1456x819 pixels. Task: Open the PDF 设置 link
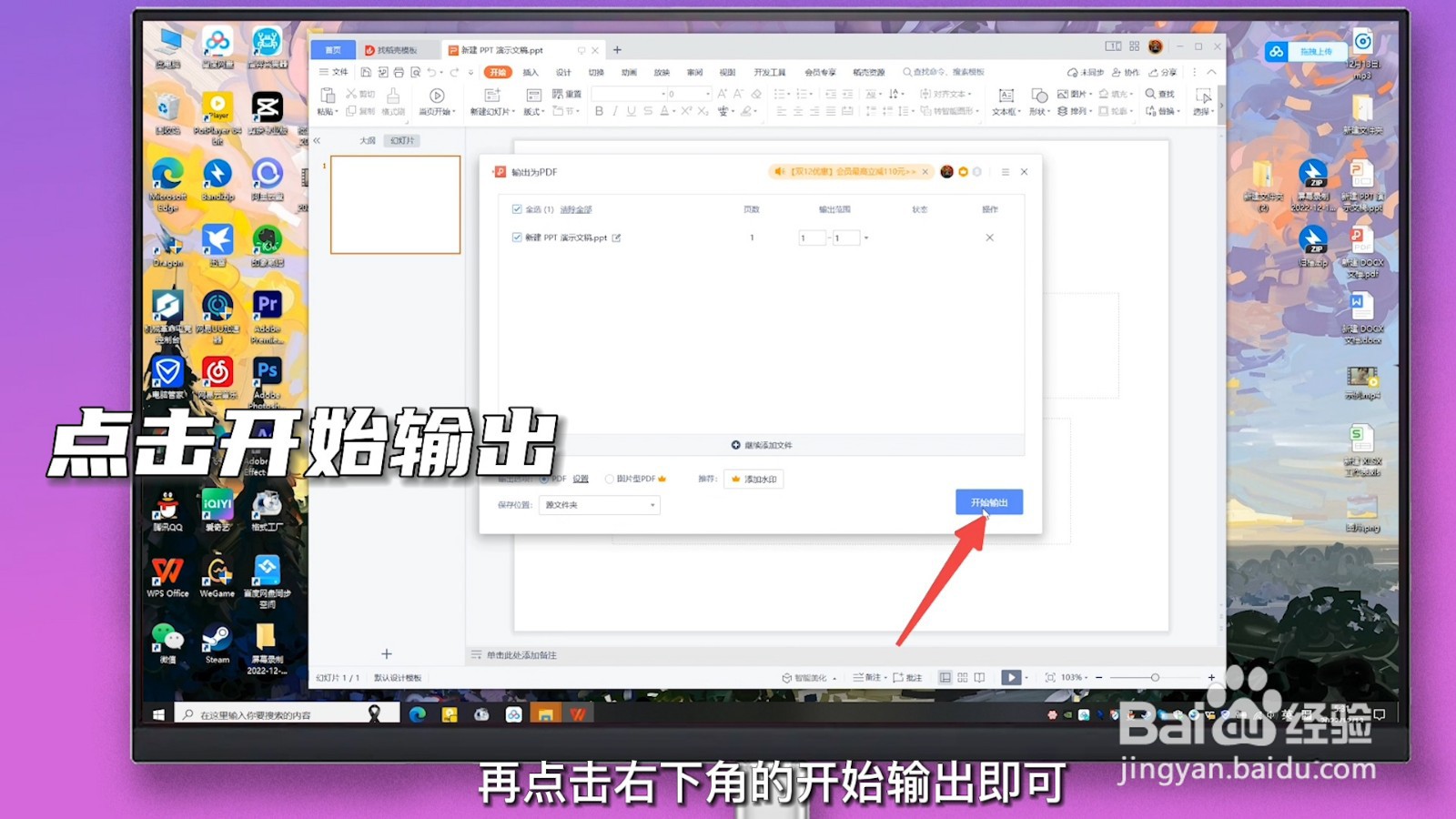581,479
